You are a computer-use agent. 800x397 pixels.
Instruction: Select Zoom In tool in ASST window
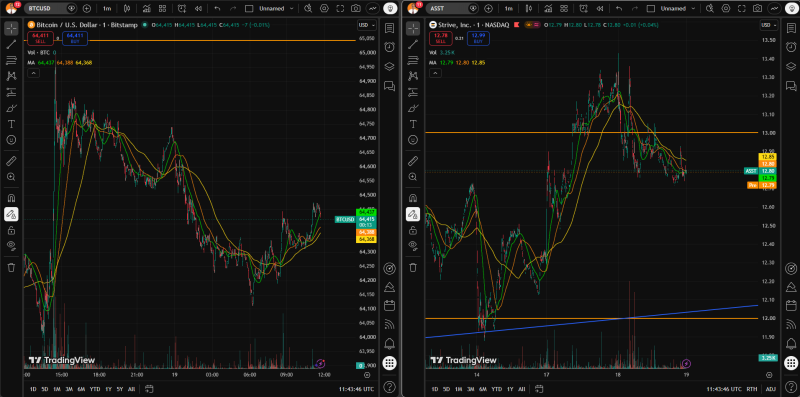click(413, 177)
